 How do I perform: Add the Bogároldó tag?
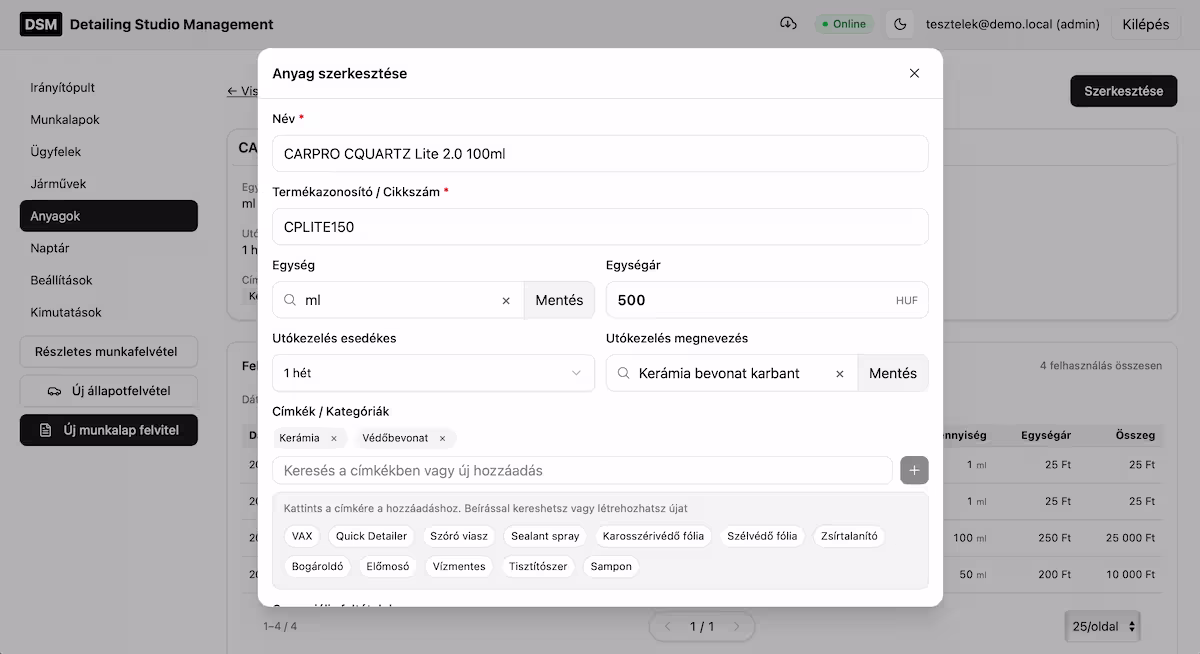pyautogui.click(x=317, y=566)
